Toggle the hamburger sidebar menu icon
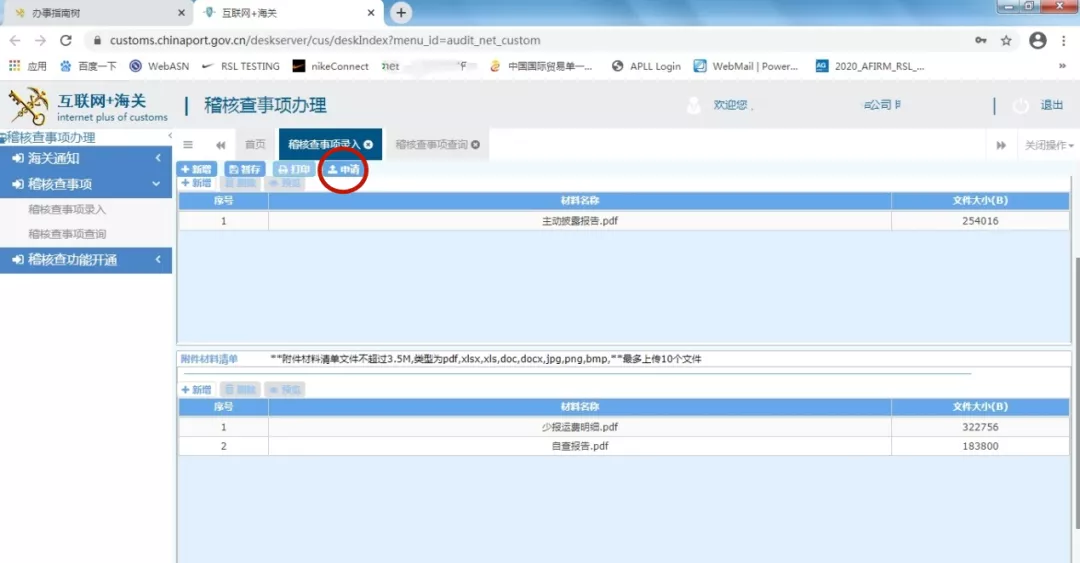 (187, 145)
